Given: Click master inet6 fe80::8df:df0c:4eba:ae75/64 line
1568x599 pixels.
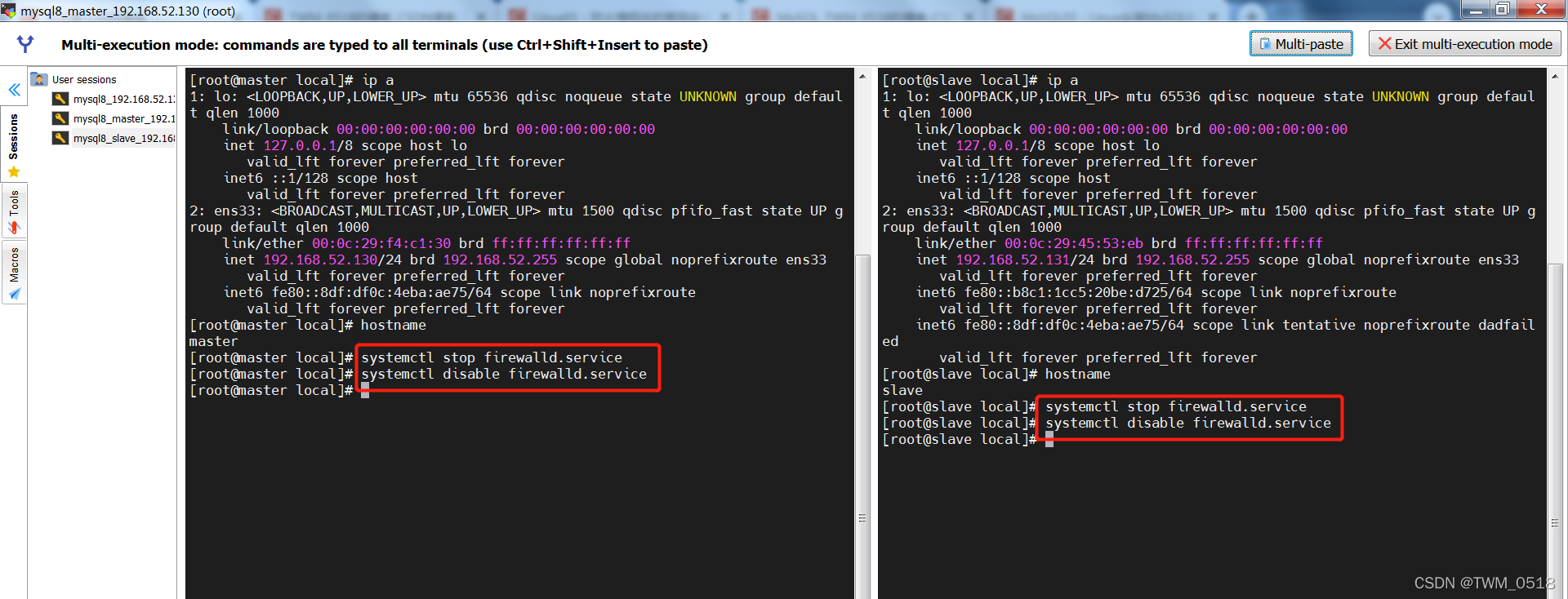Looking at the screenshot, I should click(460, 292).
